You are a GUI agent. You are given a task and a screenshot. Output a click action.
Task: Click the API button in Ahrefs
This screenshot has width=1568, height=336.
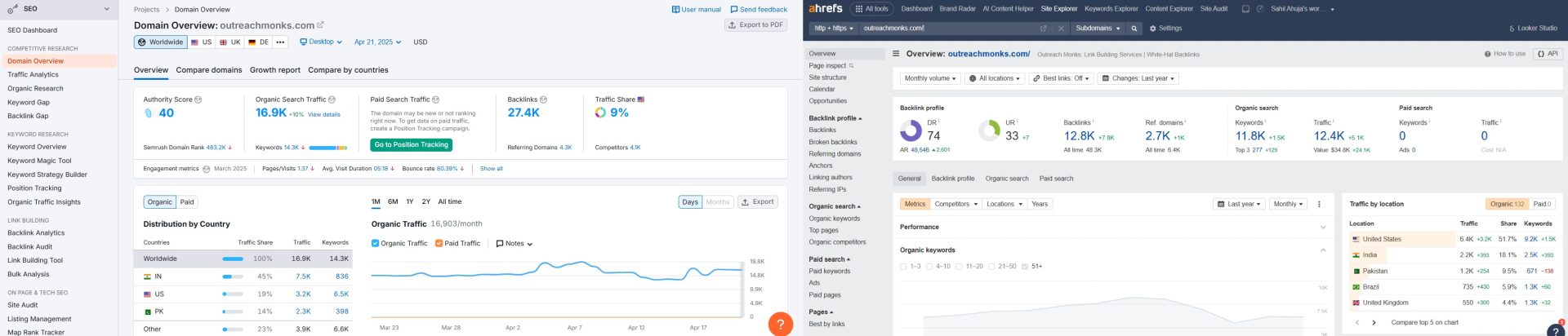[x=1548, y=54]
